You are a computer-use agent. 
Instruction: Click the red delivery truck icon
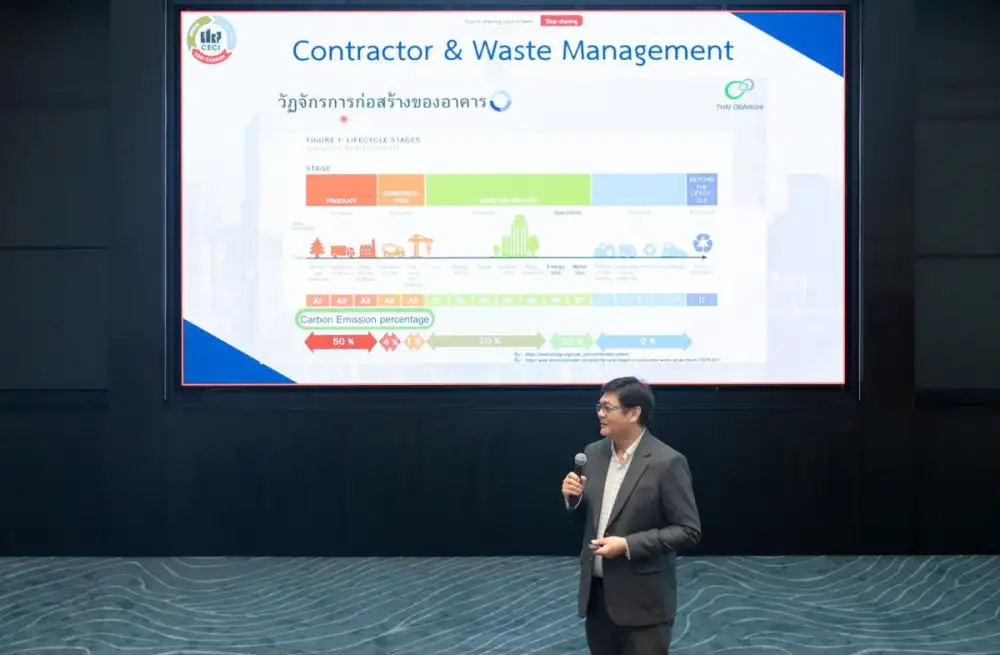[x=341, y=250]
